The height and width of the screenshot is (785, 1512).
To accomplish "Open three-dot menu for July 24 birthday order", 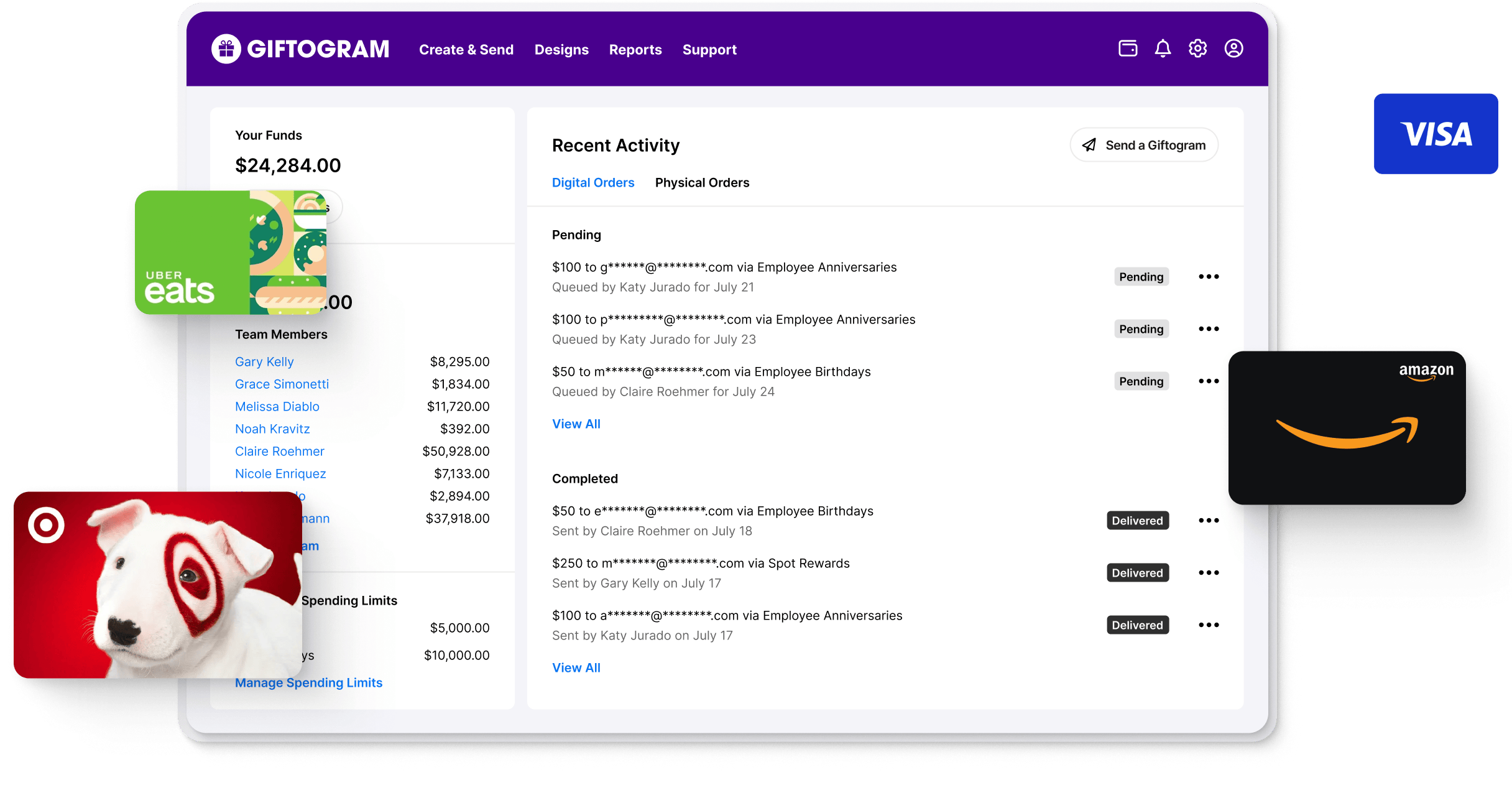I will 1209,381.
